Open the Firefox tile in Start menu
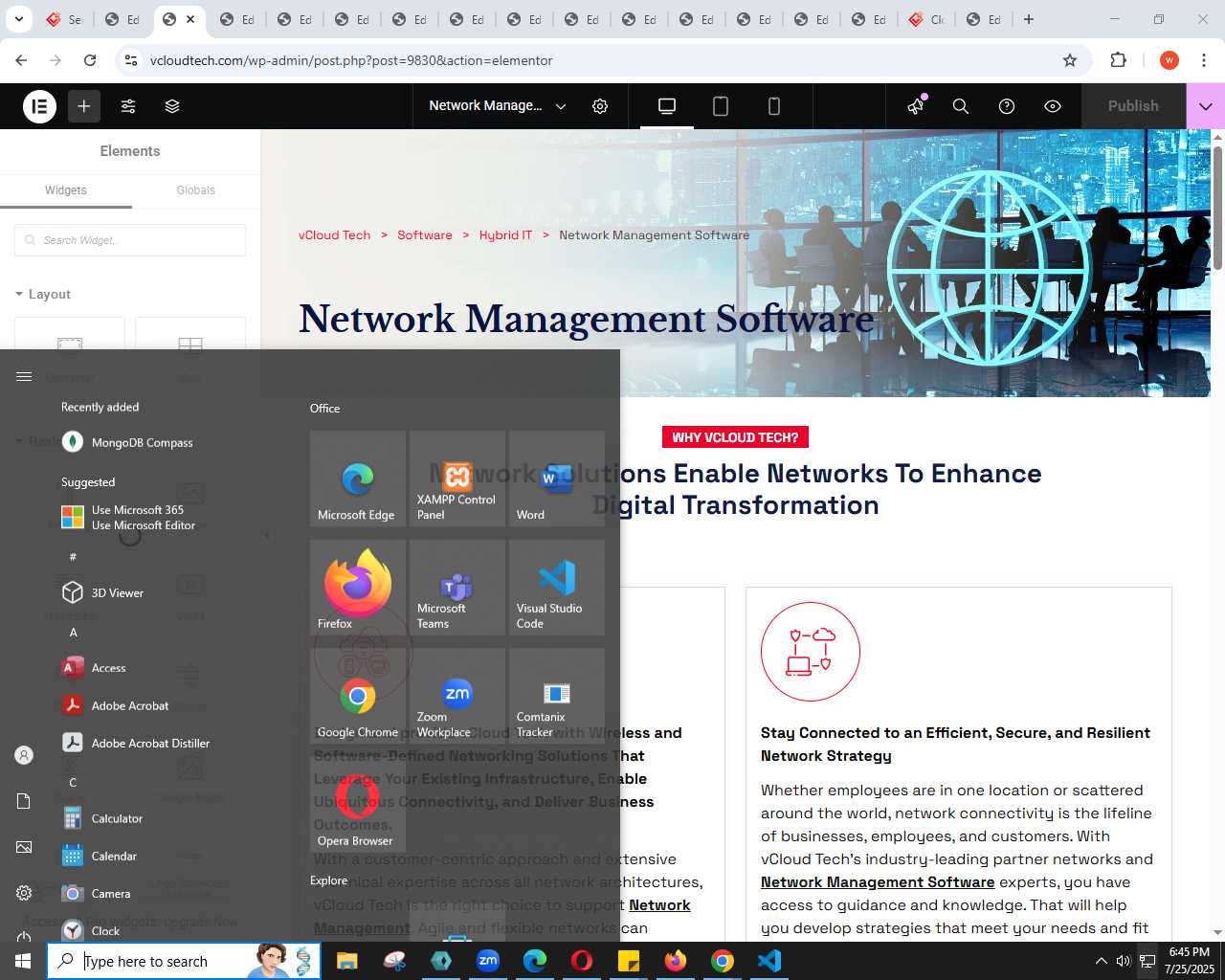 point(358,588)
